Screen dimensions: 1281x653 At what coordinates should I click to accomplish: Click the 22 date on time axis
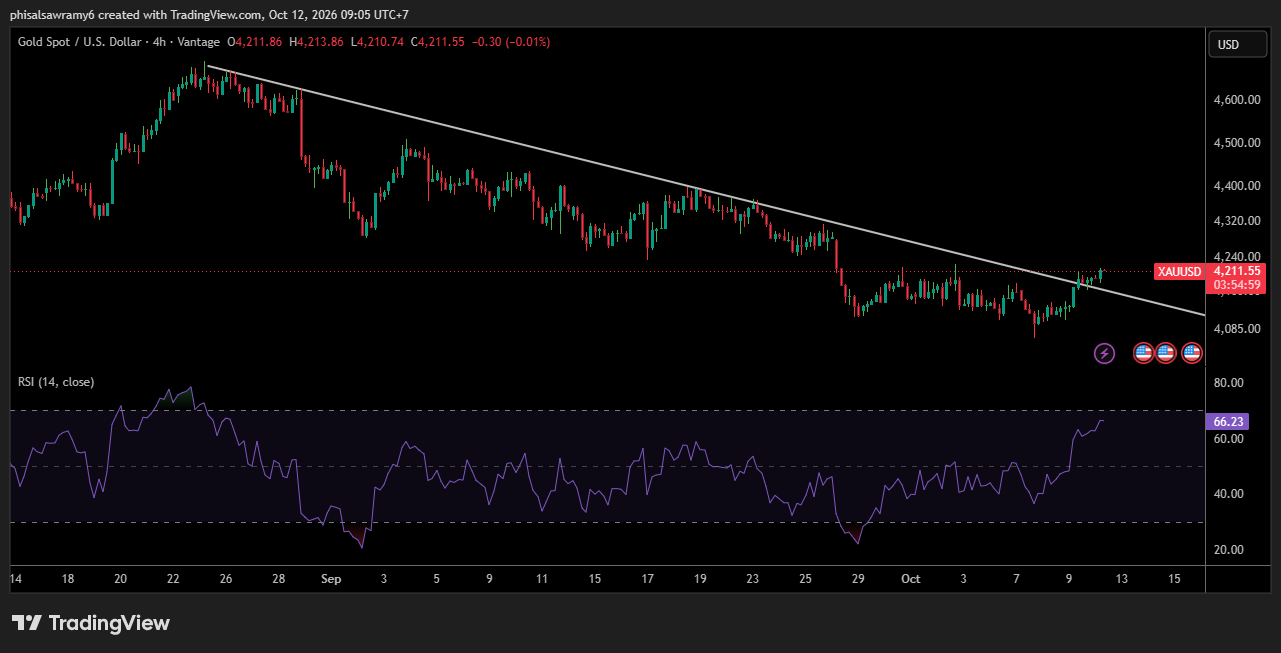click(173, 579)
